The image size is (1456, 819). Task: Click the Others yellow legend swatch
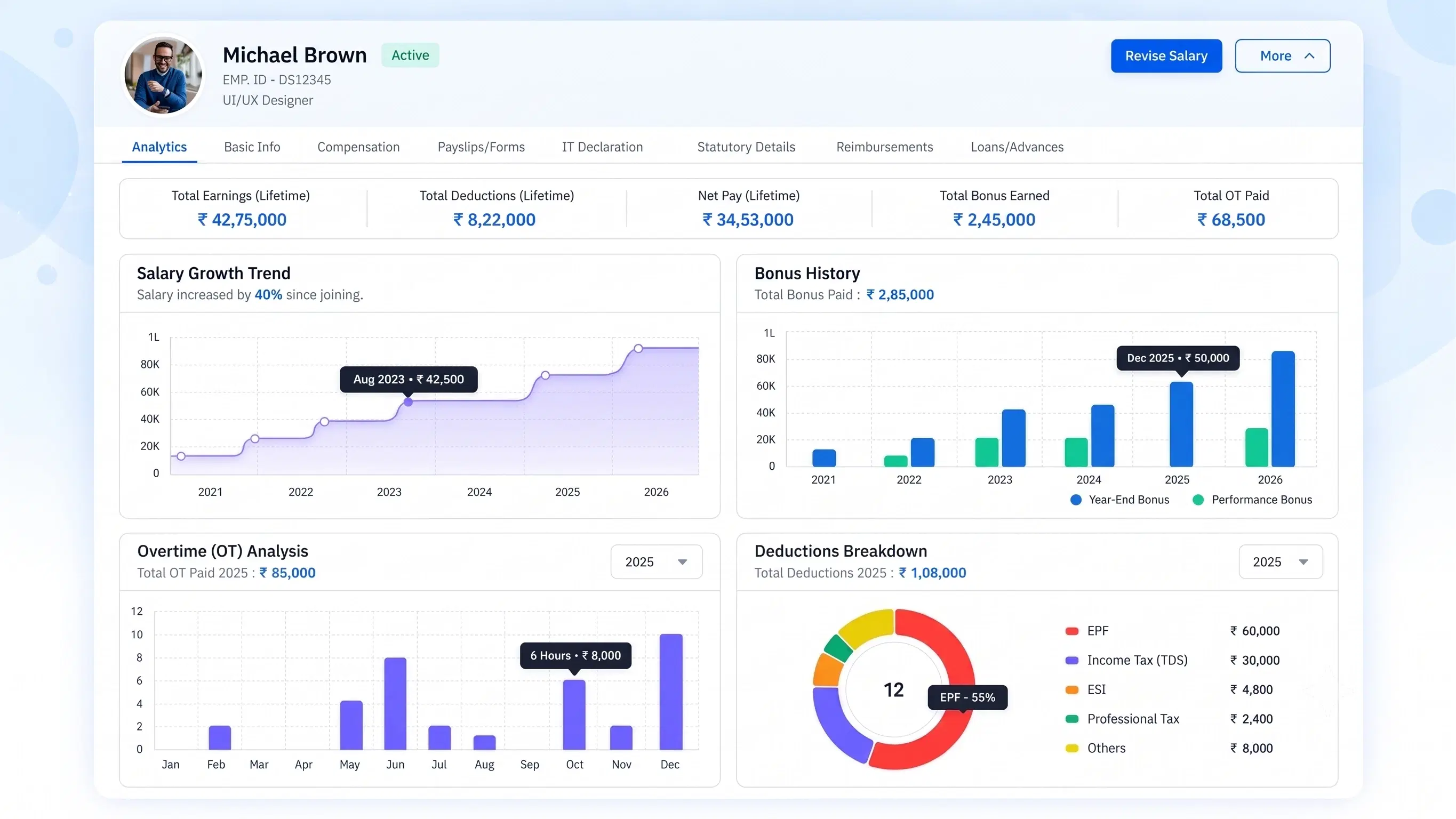click(x=1071, y=748)
